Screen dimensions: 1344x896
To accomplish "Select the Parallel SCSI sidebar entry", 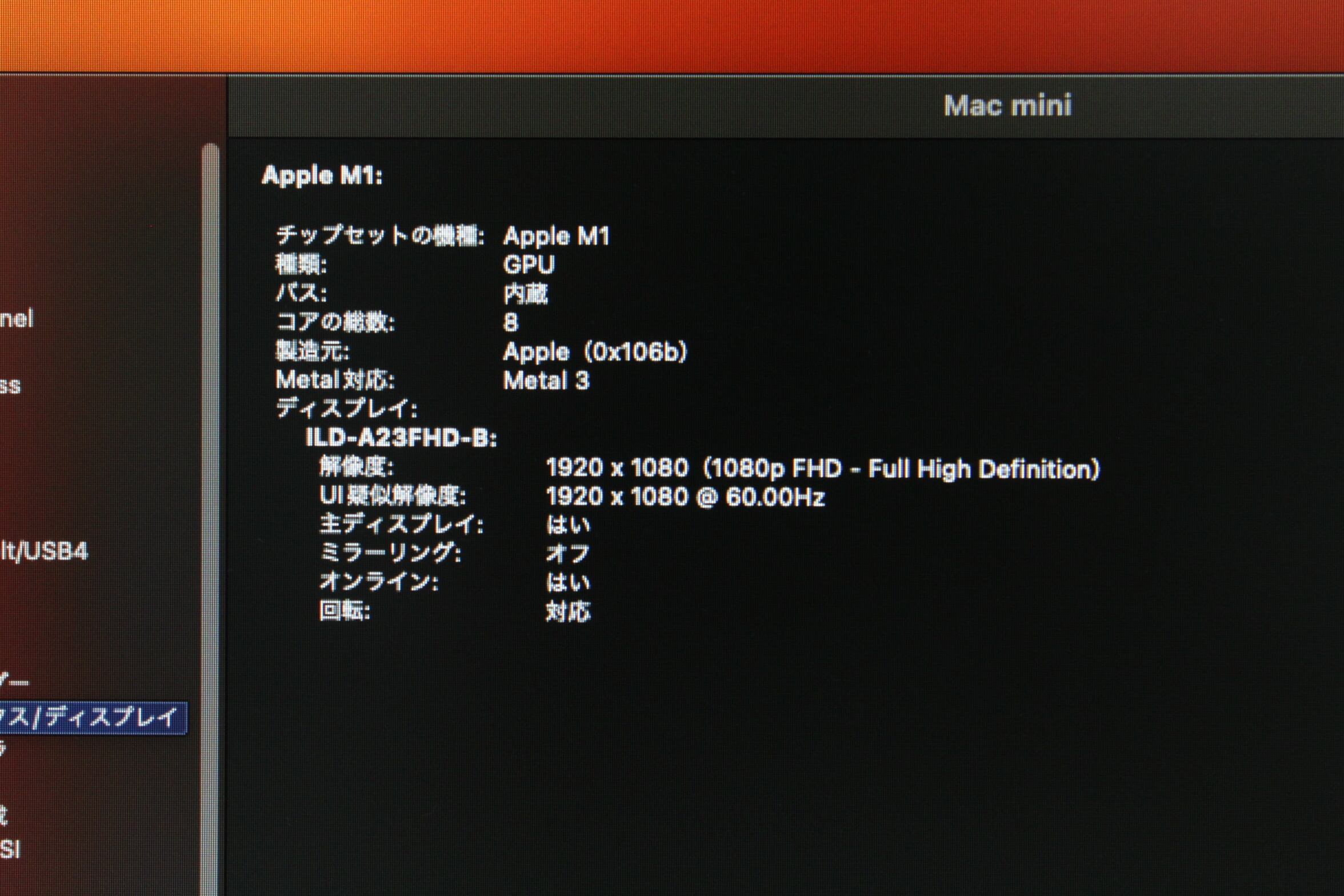I will (x=10, y=849).
